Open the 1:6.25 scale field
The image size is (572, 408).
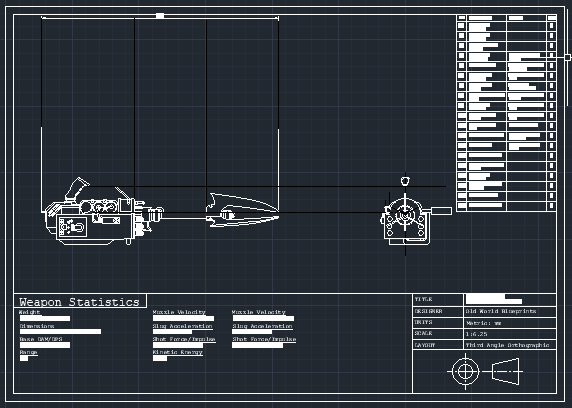click(510, 334)
